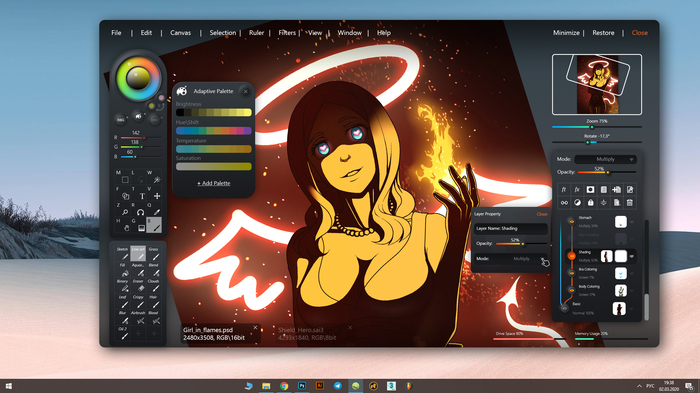700x393 pixels.
Task: Open the Filters menu
Action: (287, 33)
